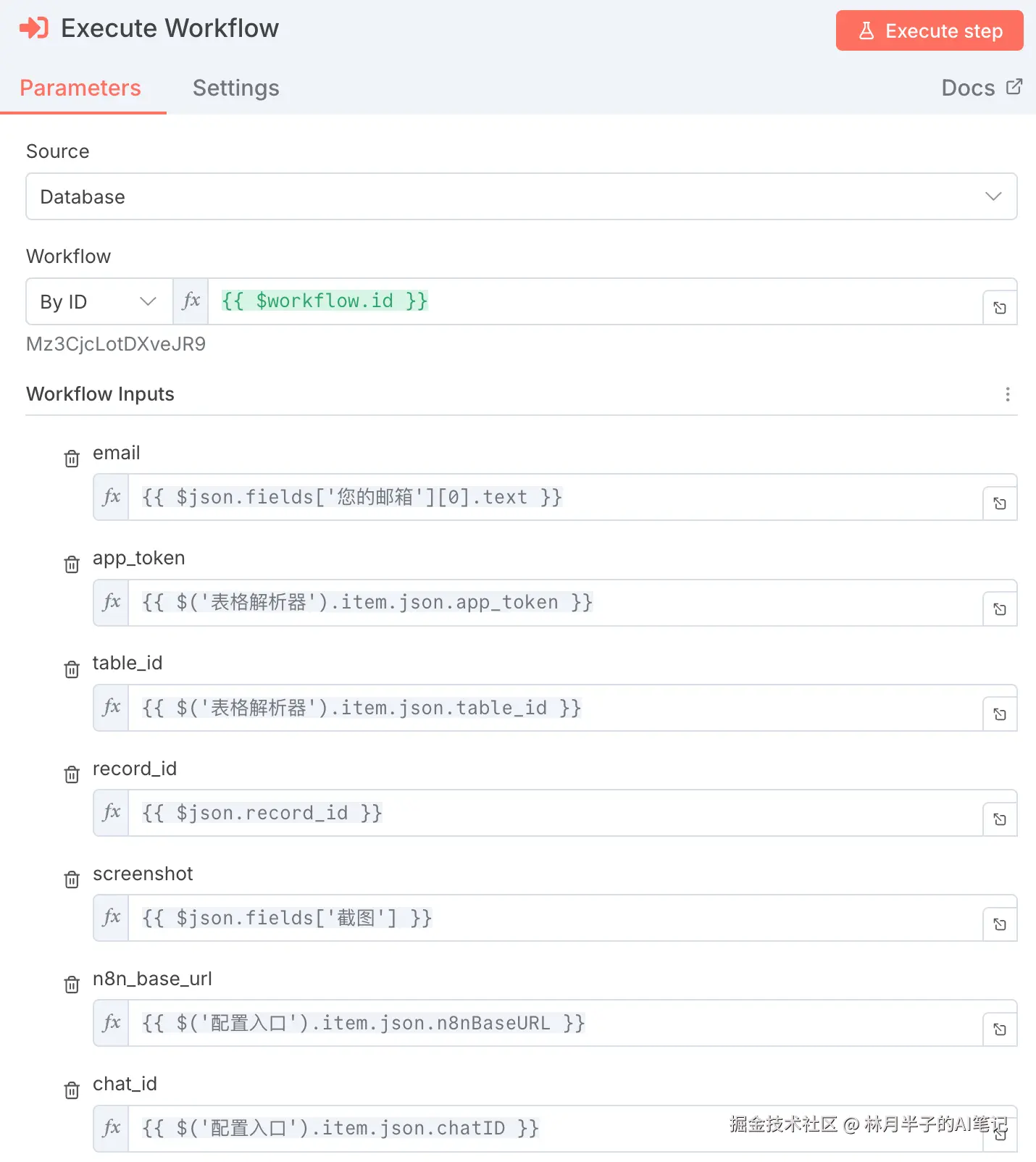Delete the email workflow input

72,459
